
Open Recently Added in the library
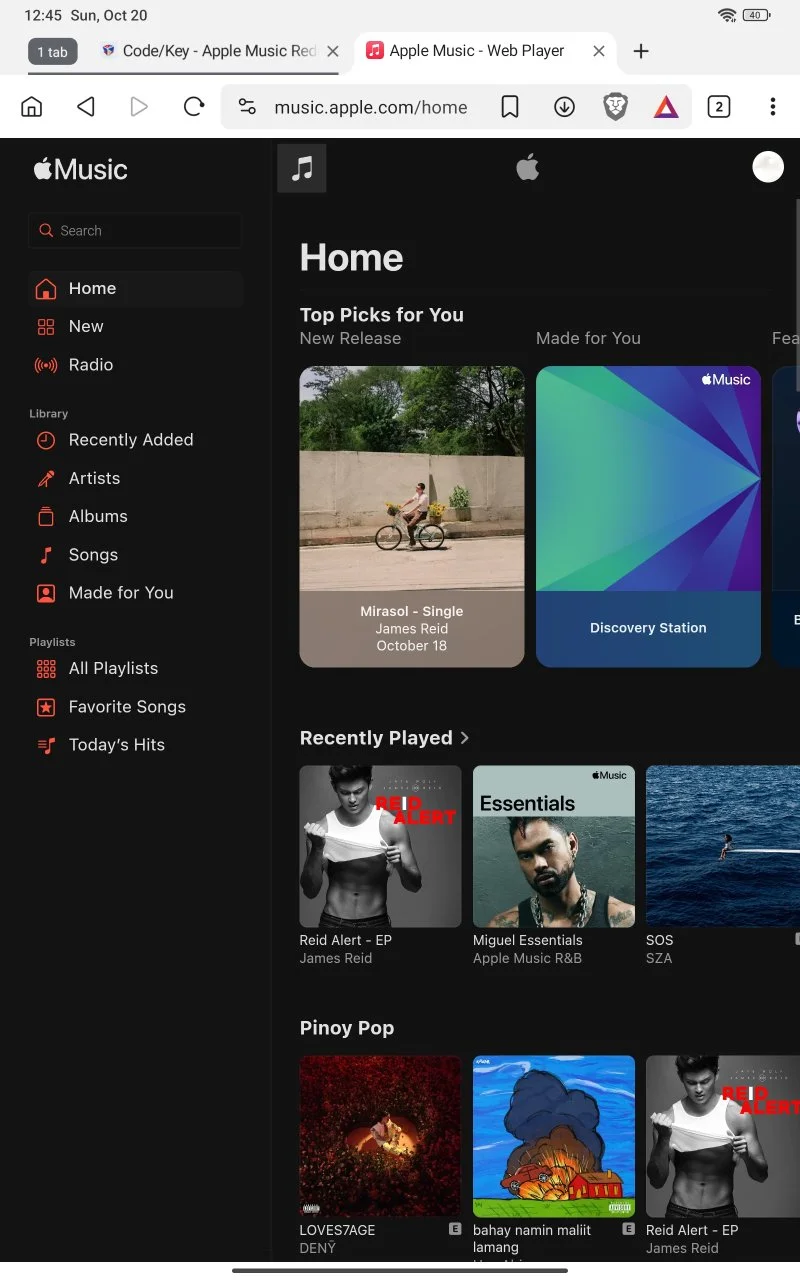click(x=135, y=440)
